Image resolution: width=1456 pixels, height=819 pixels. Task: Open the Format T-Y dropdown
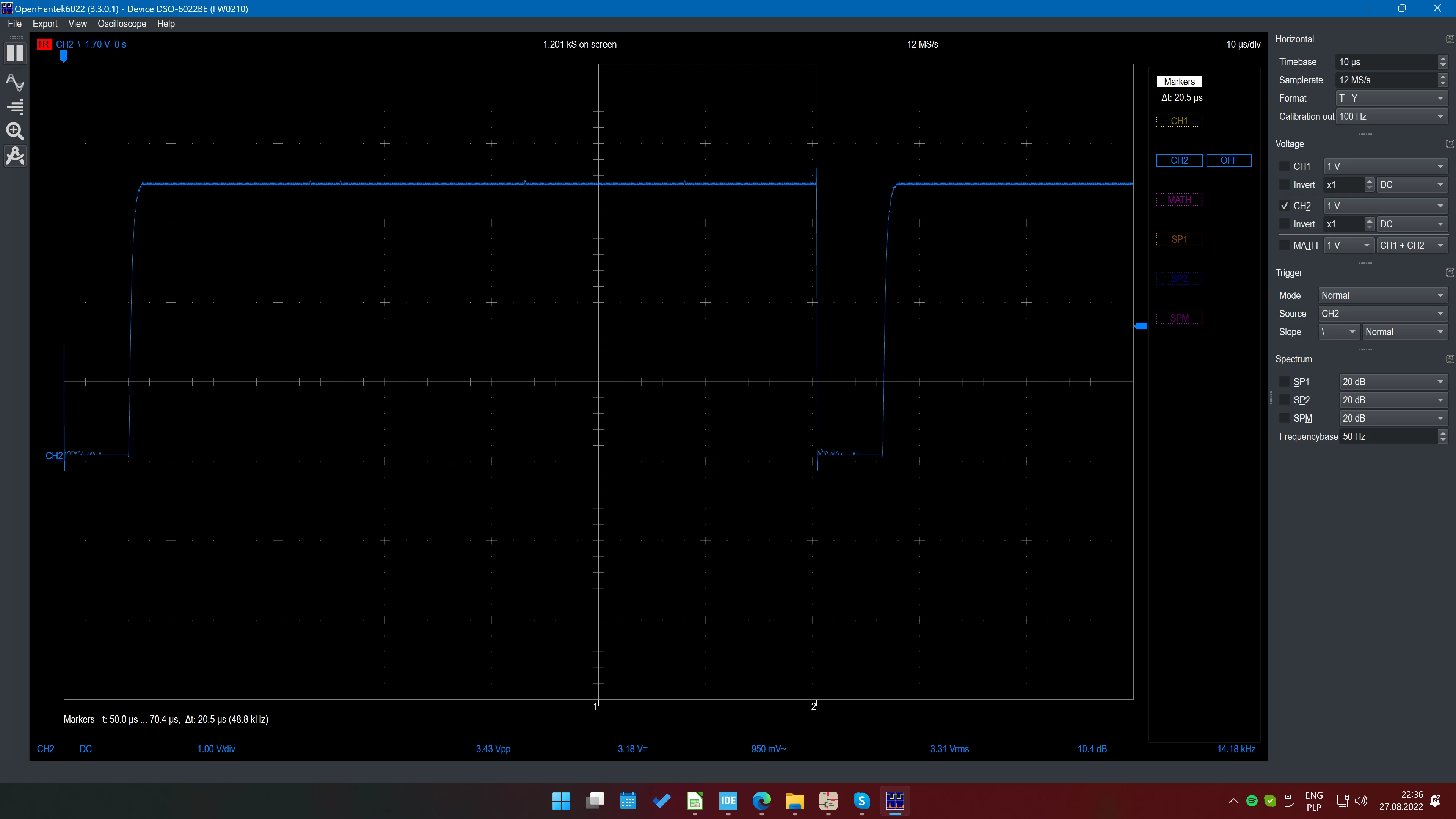[x=1392, y=98]
